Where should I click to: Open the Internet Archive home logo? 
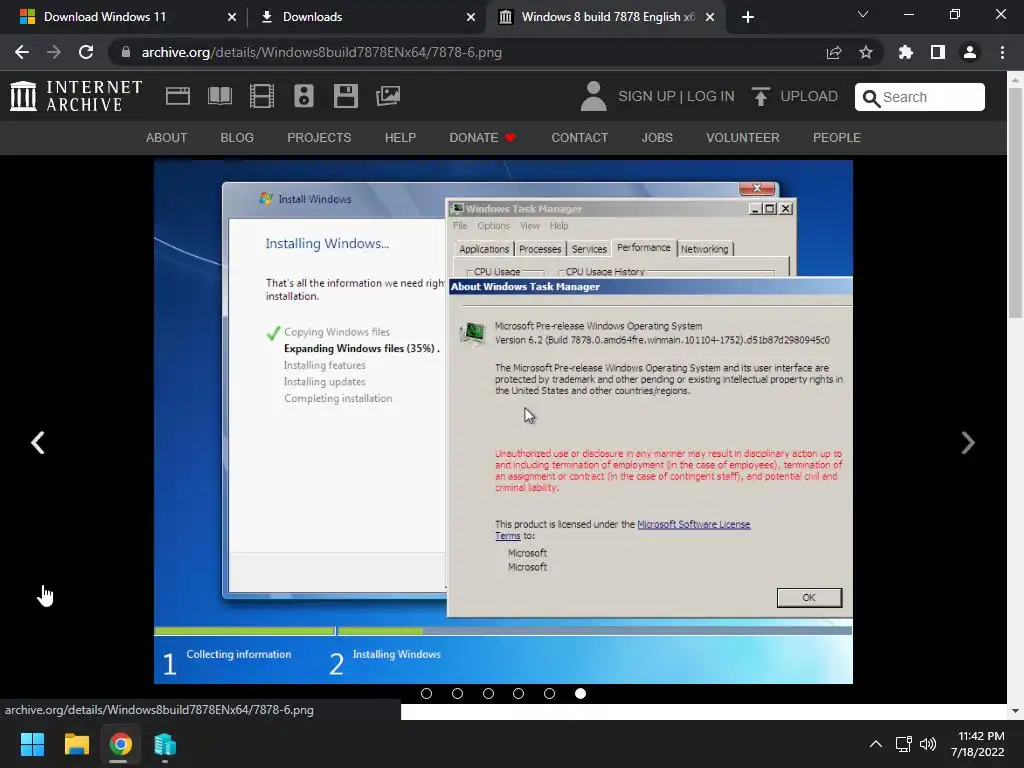coord(76,96)
